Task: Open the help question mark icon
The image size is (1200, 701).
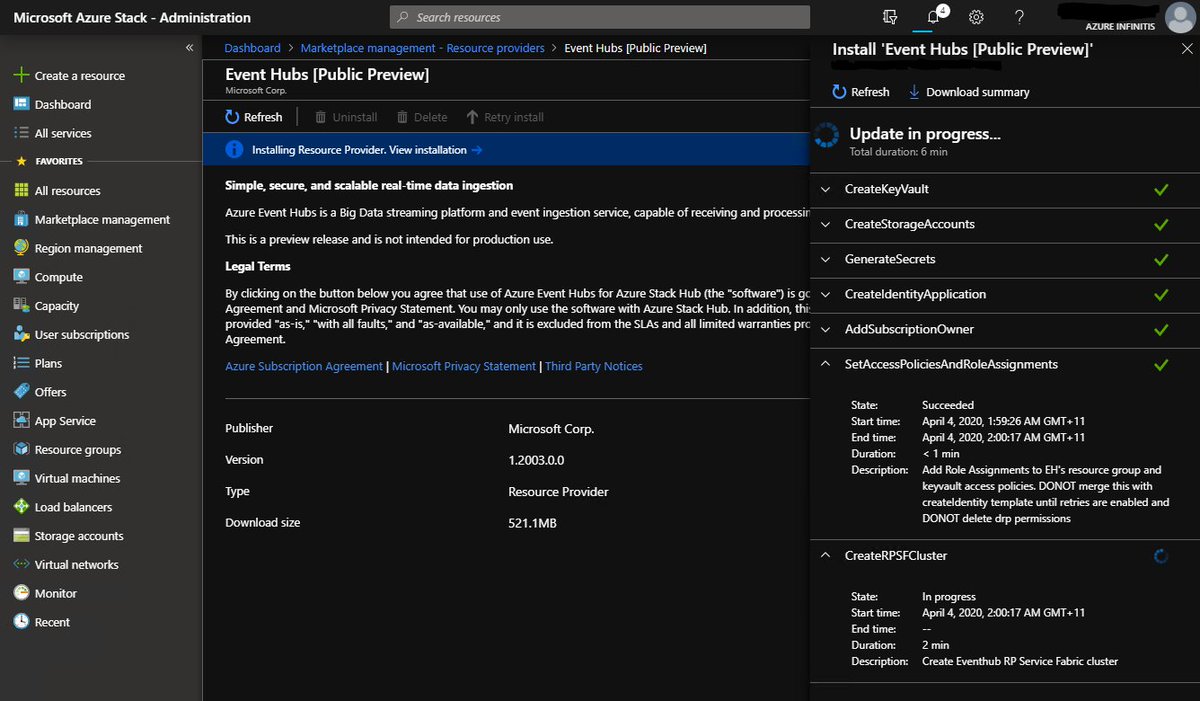Action: (1019, 17)
